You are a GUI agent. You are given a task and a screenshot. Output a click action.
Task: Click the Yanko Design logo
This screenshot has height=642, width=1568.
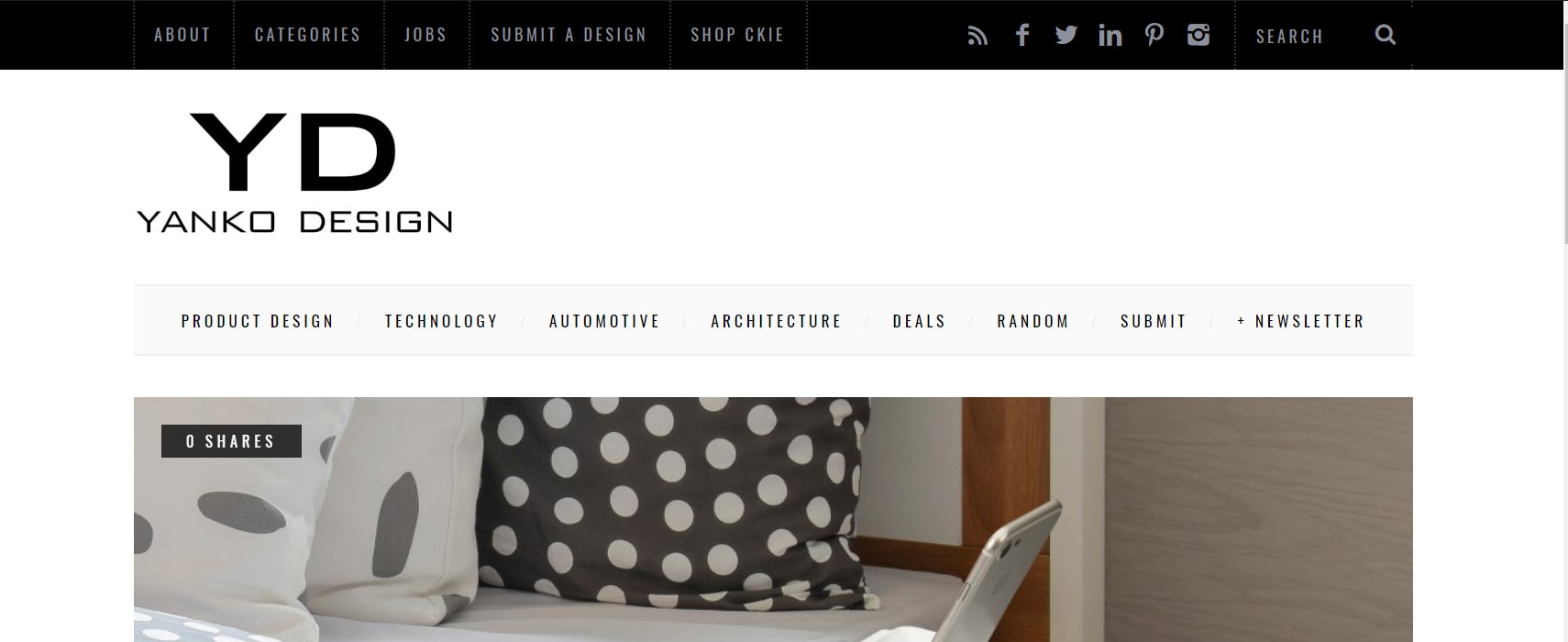click(x=294, y=172)
